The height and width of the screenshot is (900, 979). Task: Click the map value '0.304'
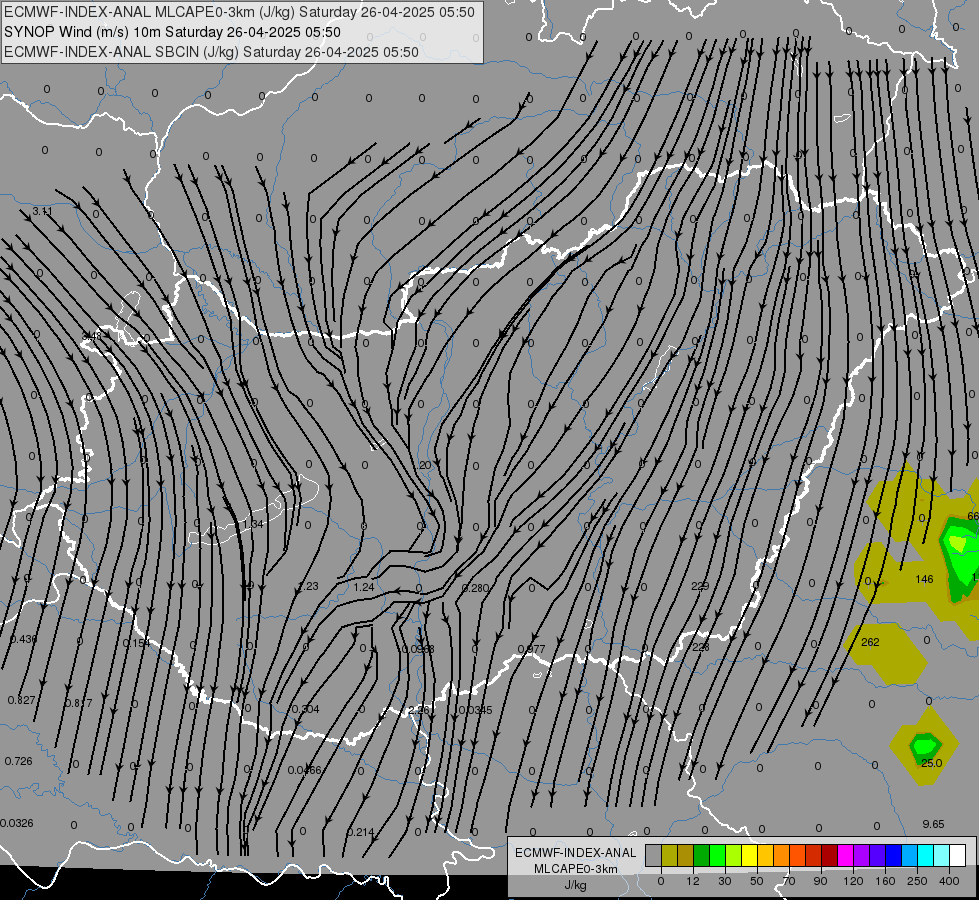coord(306,709)
